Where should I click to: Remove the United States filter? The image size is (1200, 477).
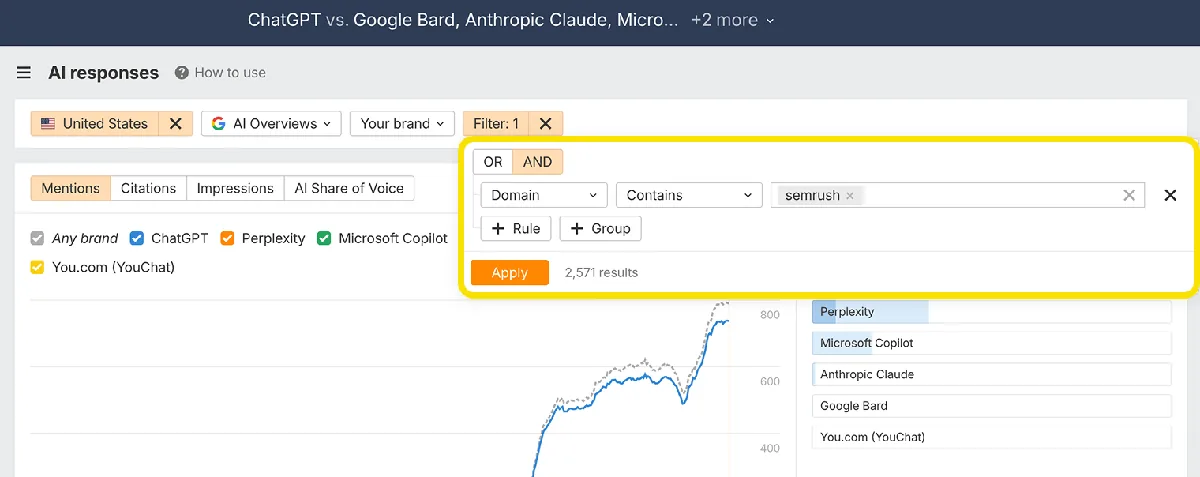pyautogui.click(x=175, y=124)
